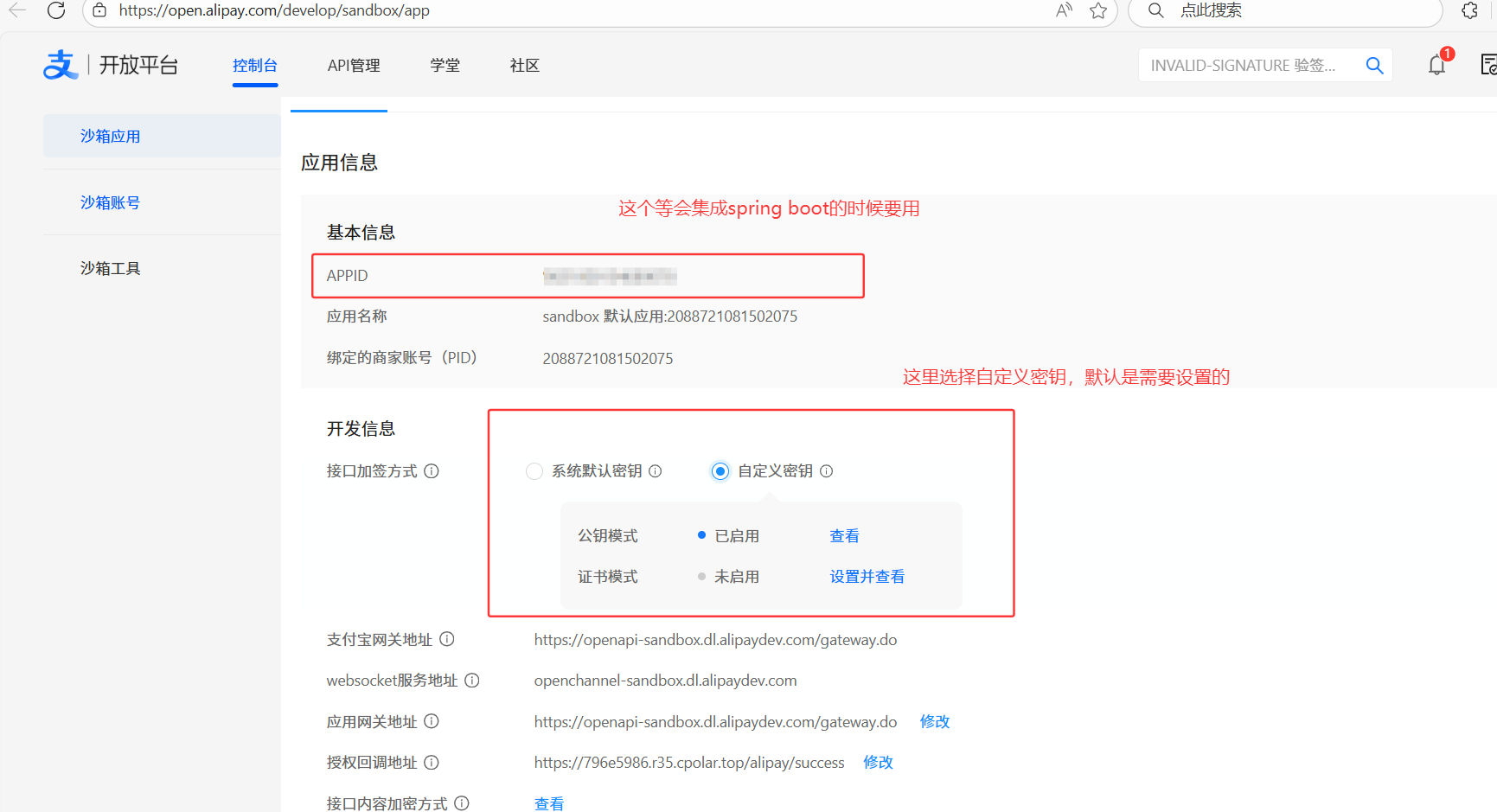
Task: Click the Alipay logo icon
Action: [61, 65]
